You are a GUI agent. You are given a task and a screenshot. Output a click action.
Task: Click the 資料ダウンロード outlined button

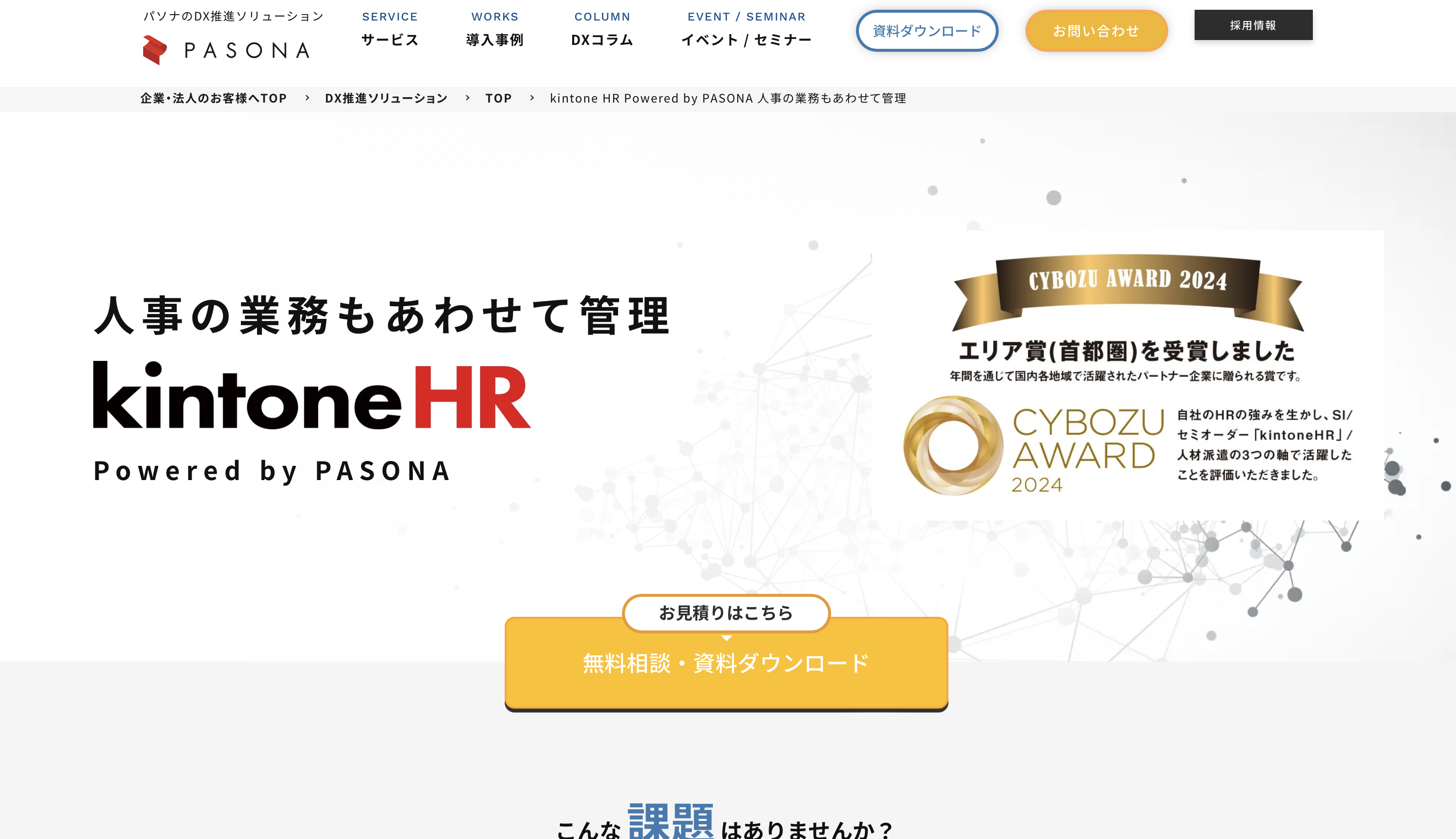pos(927,31)
